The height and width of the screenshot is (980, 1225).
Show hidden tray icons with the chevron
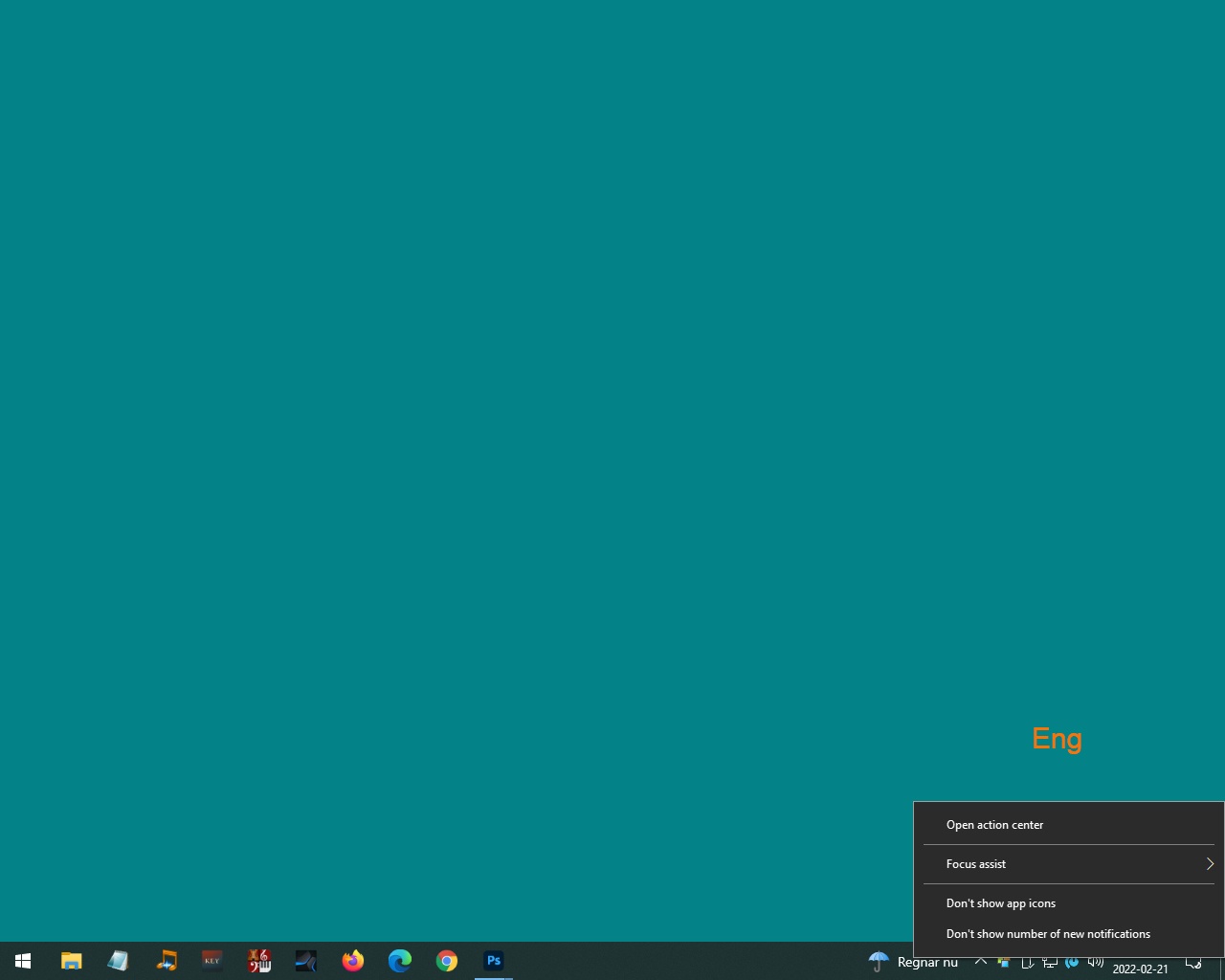click(980, 962)
